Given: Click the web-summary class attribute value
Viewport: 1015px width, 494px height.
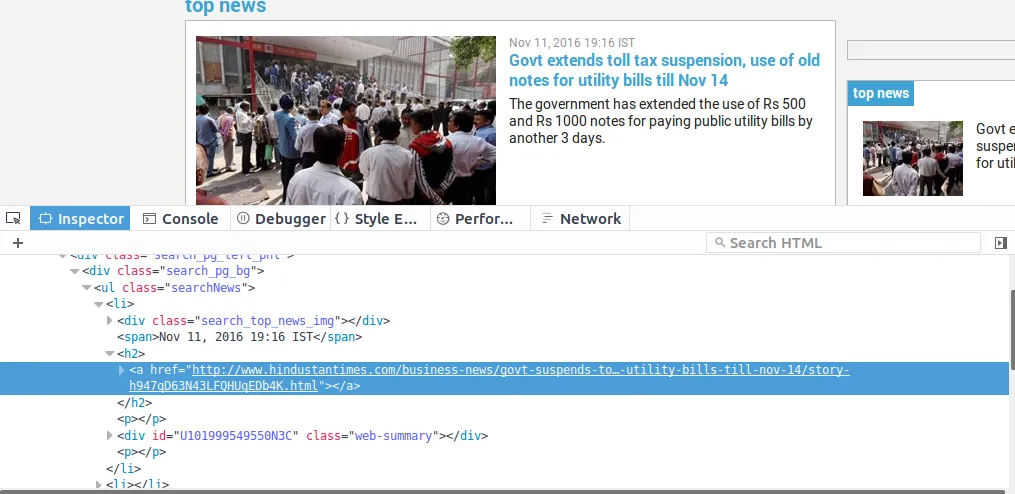Looking at the screenshot, I should pos(393,436).
